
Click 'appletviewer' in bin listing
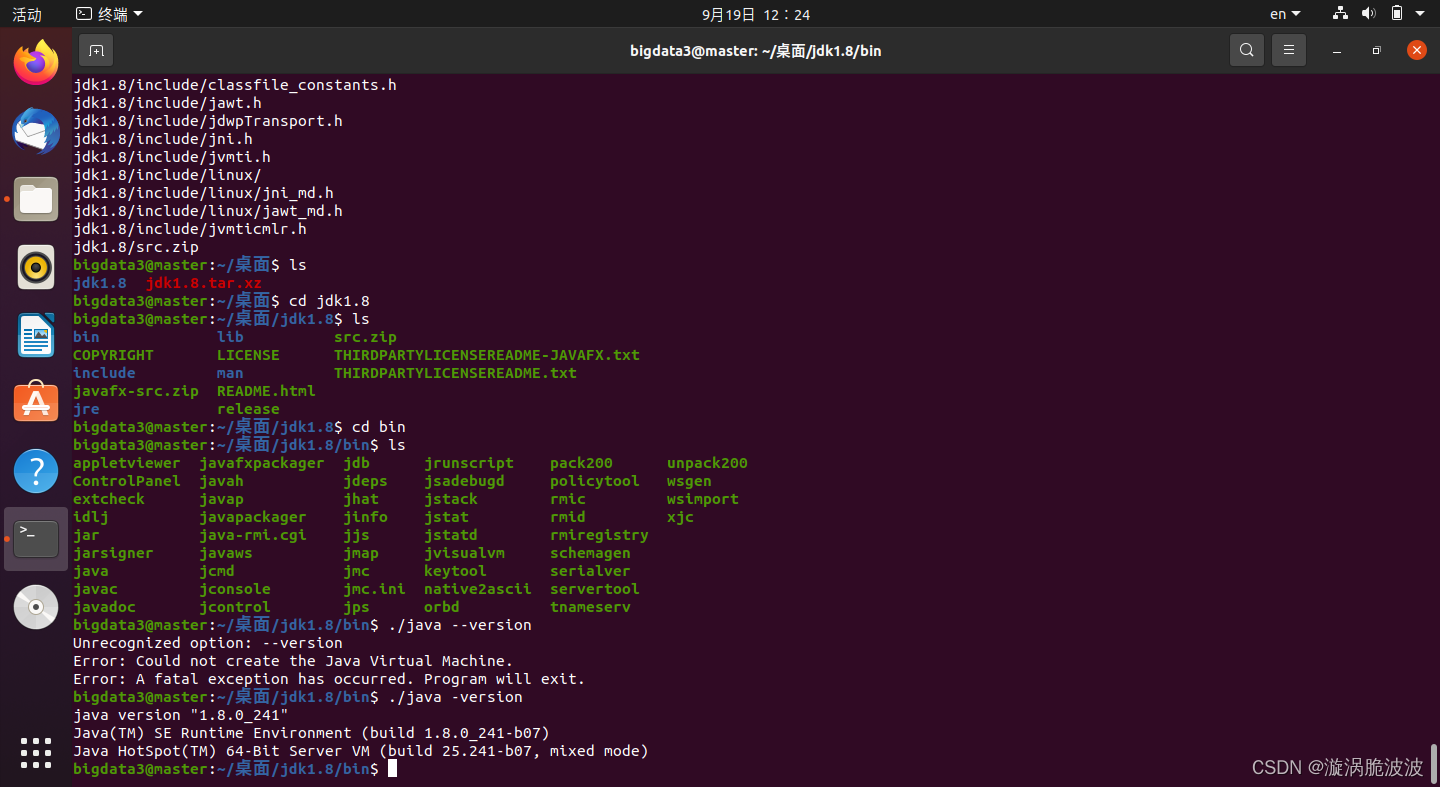(x=127, y=463)
